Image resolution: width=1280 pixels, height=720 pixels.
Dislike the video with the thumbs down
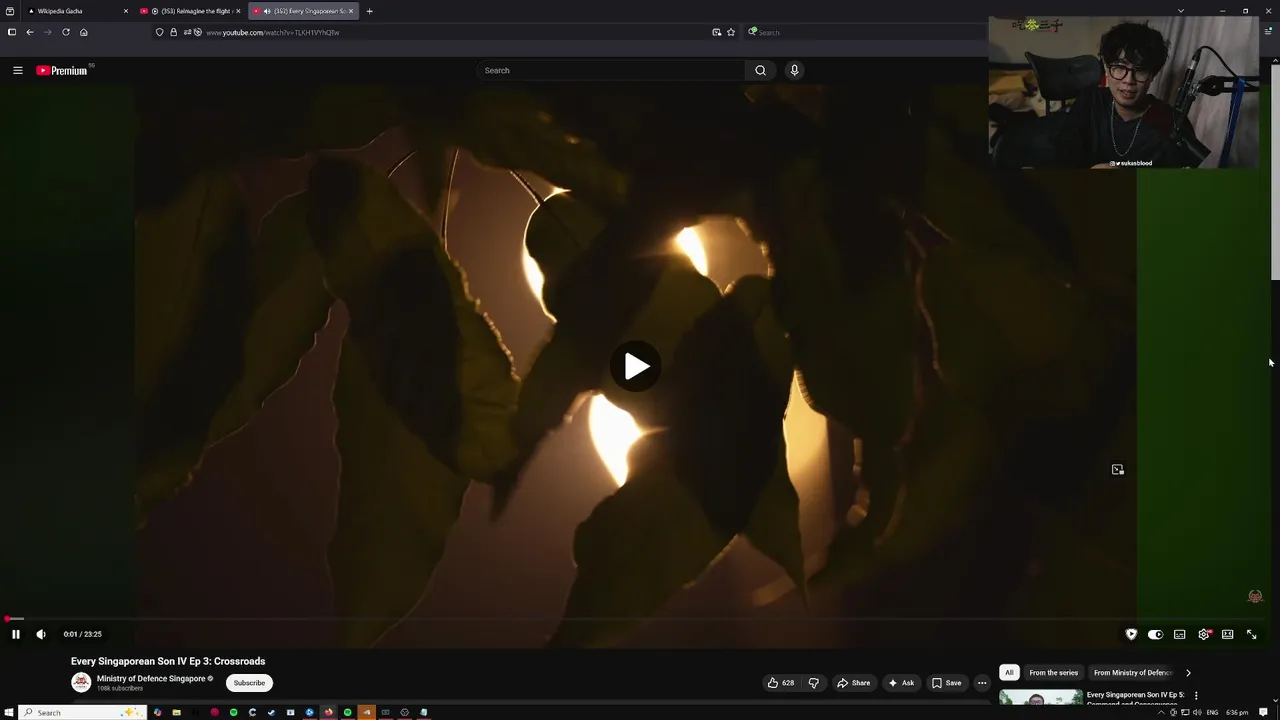[813, 683]
